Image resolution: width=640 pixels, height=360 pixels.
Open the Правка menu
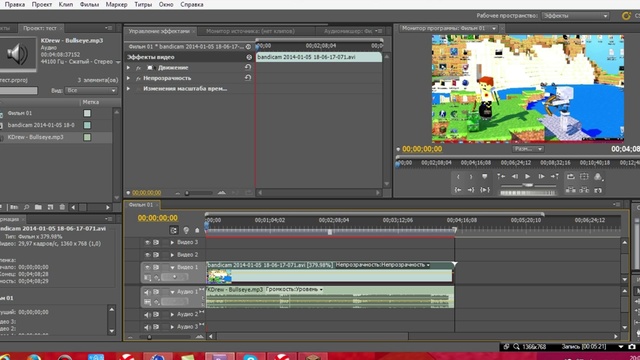(15, 4)
